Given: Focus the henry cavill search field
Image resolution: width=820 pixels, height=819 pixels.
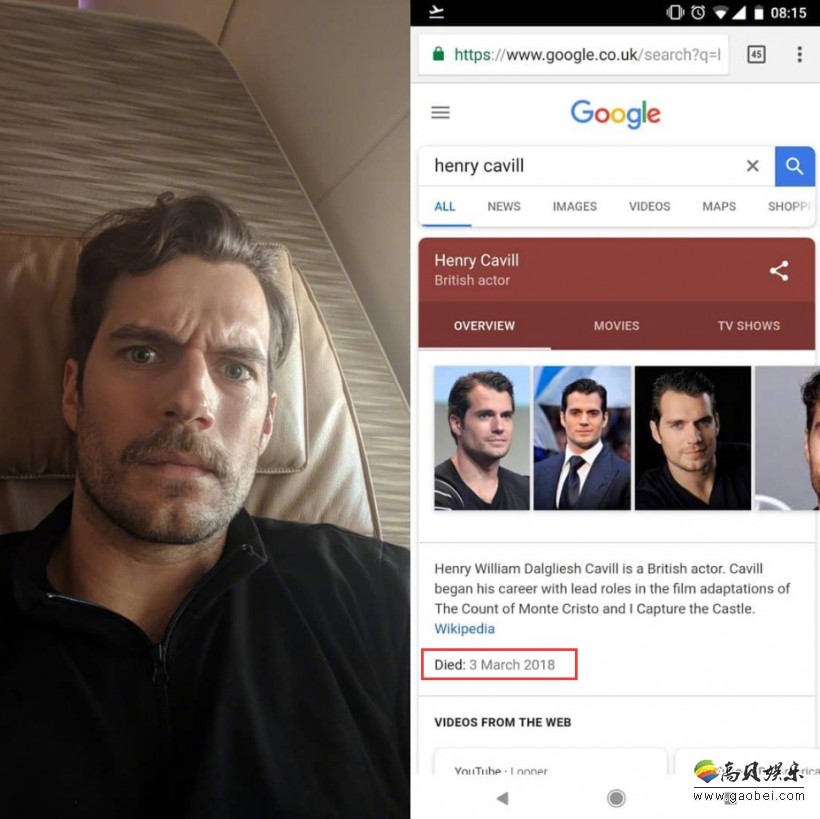Looking at the screenshot, I should coord(582,166).
